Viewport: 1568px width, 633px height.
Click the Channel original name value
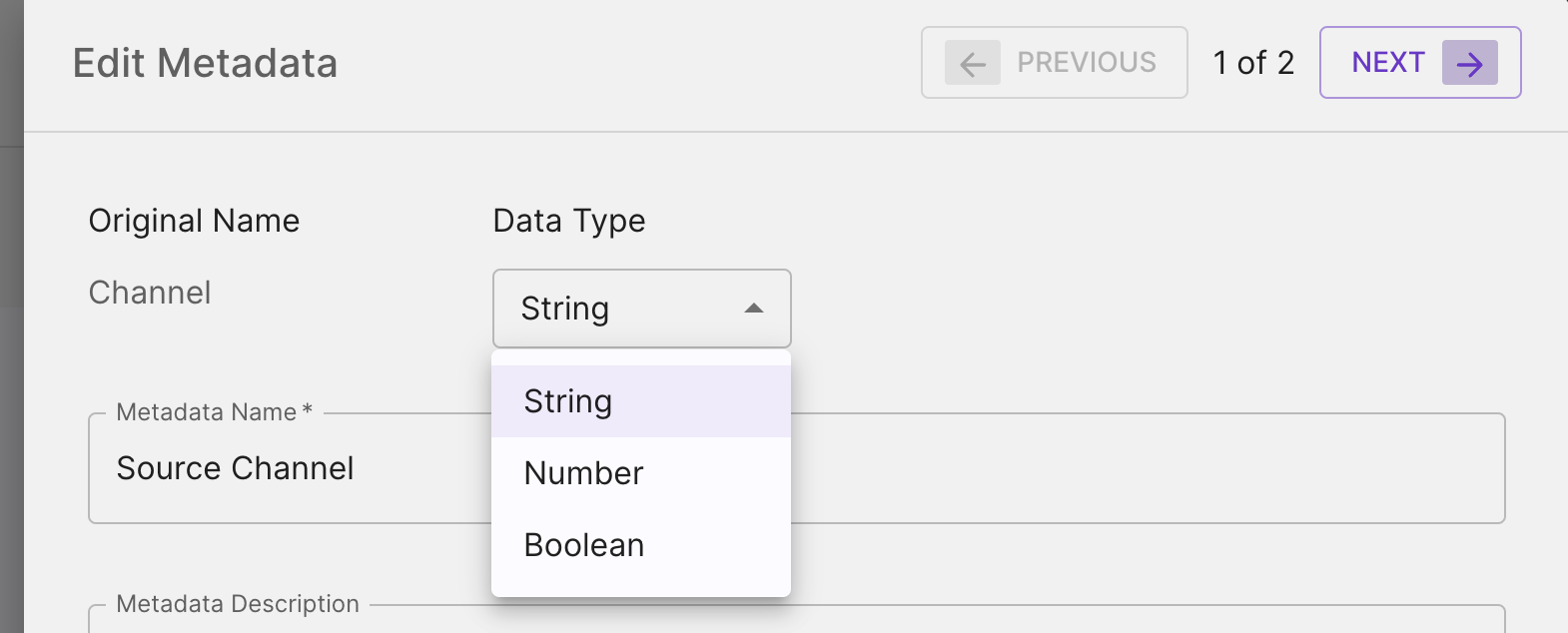pos(150,293)
